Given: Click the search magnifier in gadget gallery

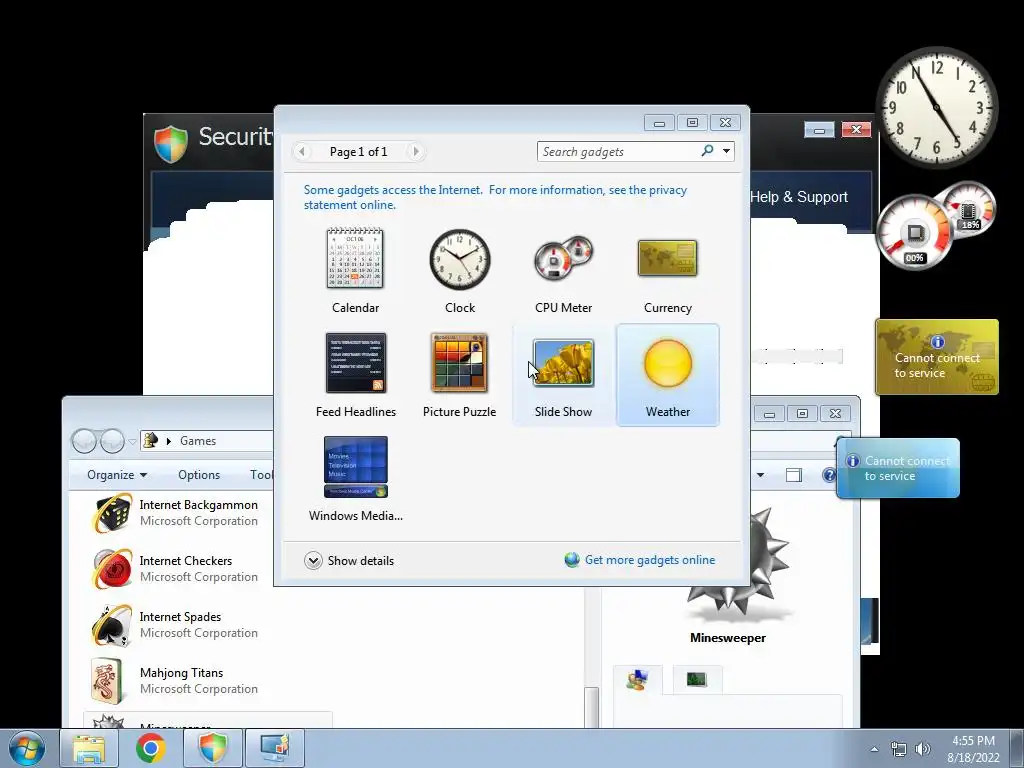Looking at the screenshot, I should pos(707,151).
